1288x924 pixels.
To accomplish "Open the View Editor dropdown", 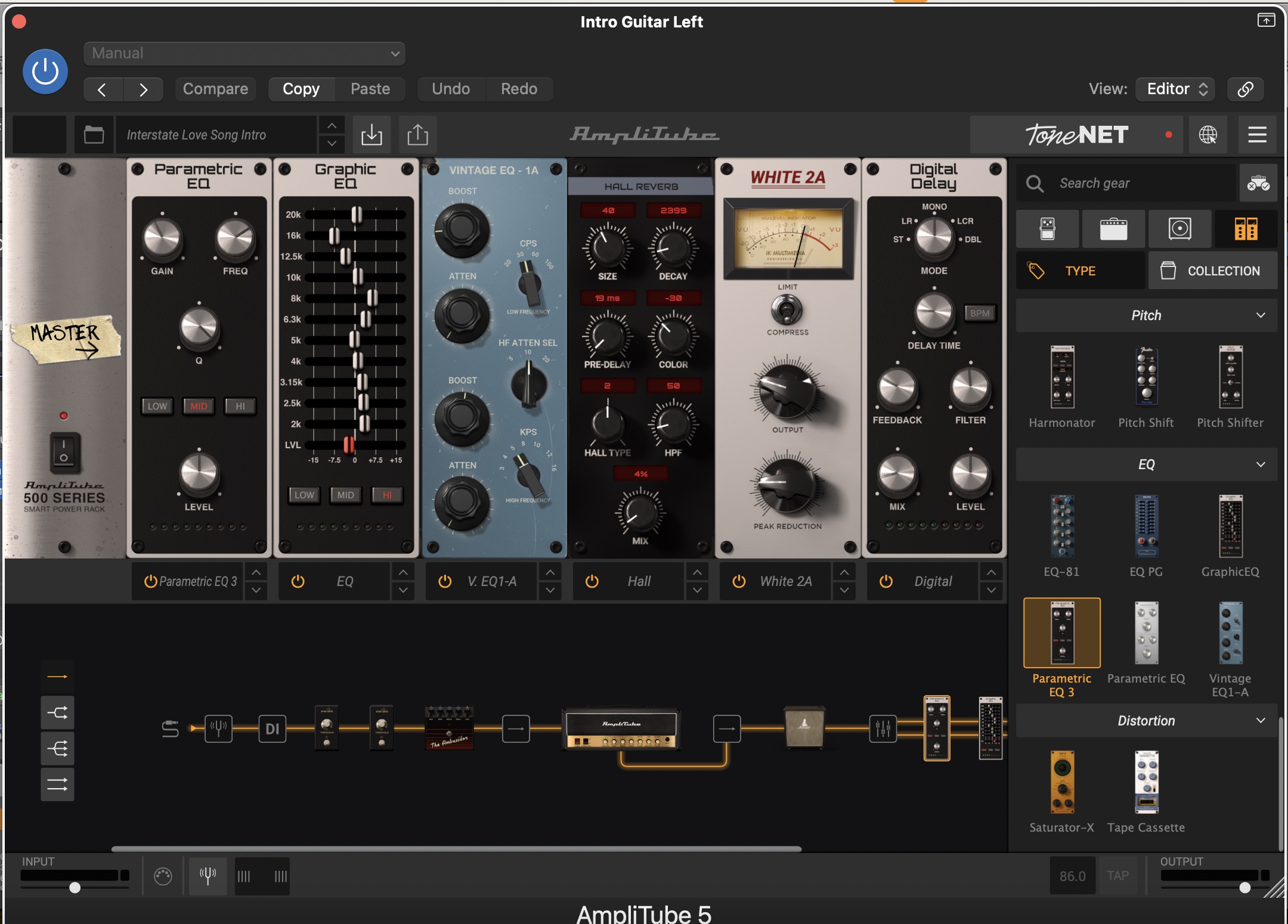I will point(1176,89).
